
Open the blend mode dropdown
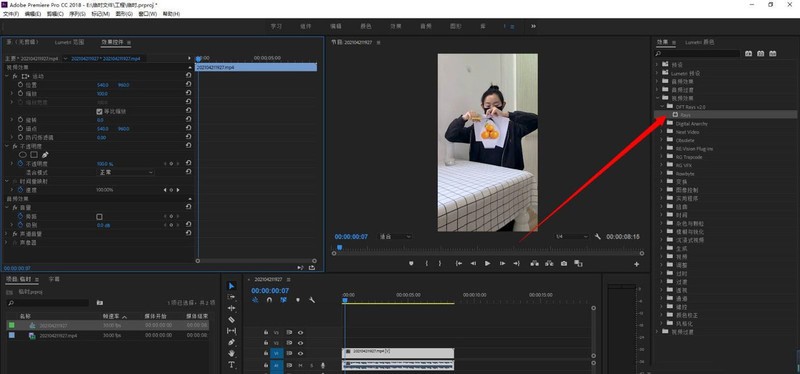coord(125,172)
